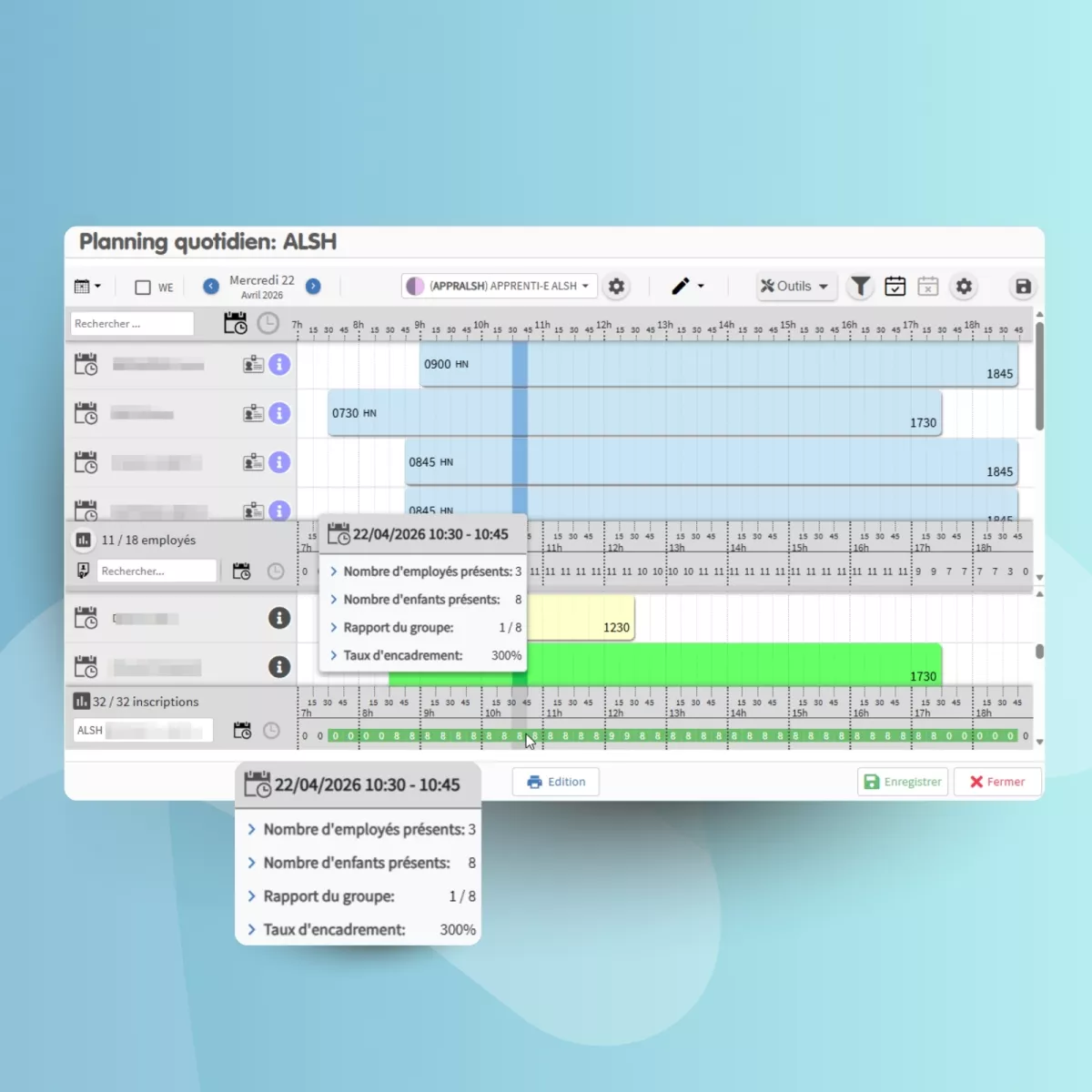The image size is (1092, 1092).
Task: Click purple info icon on 0900 row
Action: (x=279, y=365)
